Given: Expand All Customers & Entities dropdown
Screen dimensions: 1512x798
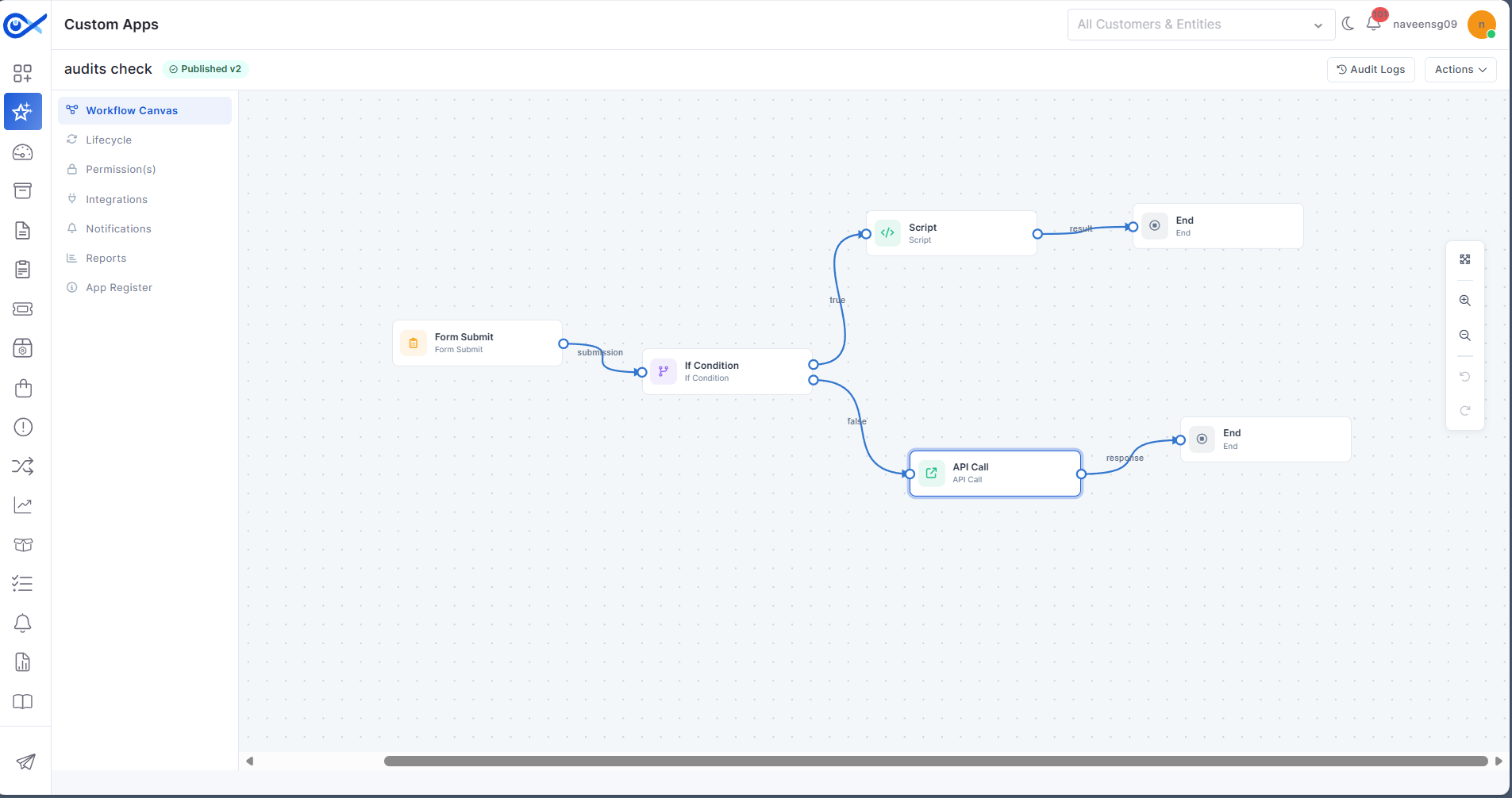Looking at the screenshot, I should point(1202,25).
